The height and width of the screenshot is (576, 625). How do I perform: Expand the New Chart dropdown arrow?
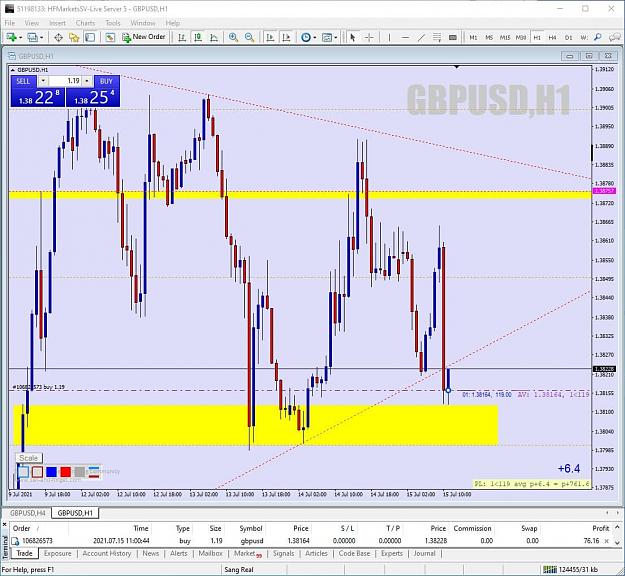click(20, 37)
